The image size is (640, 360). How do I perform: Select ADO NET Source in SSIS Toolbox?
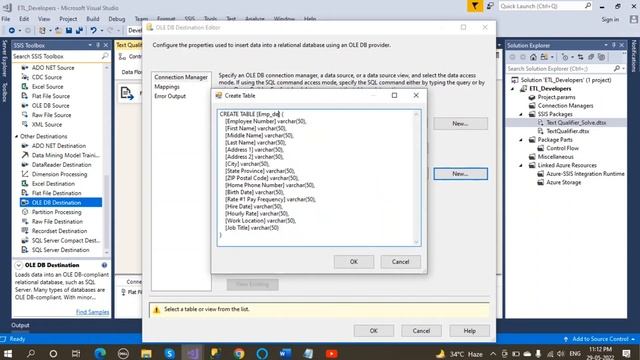(53, 68)
